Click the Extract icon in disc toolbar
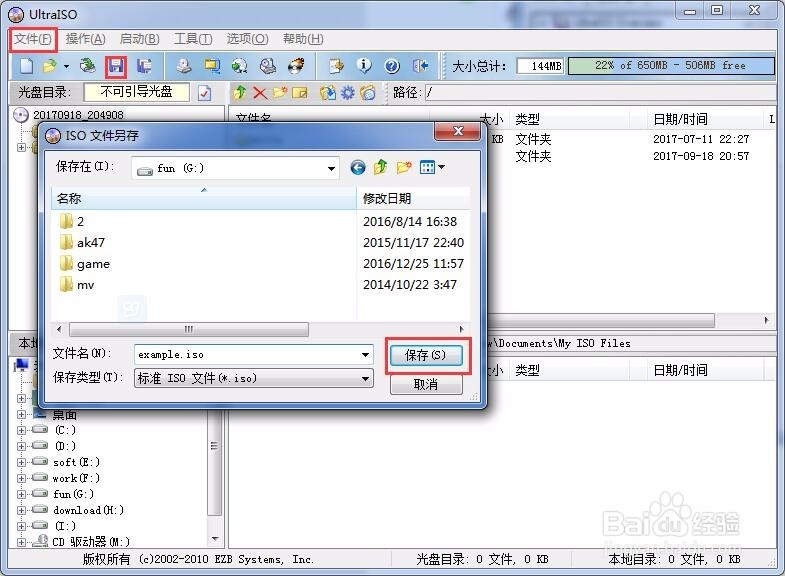This screenshot has width=785, height=576. pyautogui.click(x=328, y=93)
